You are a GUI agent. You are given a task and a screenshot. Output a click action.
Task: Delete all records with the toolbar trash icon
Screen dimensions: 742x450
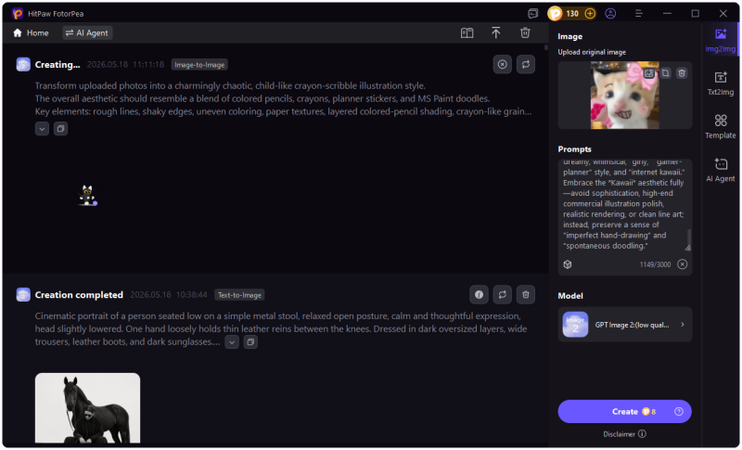[525, 33]
